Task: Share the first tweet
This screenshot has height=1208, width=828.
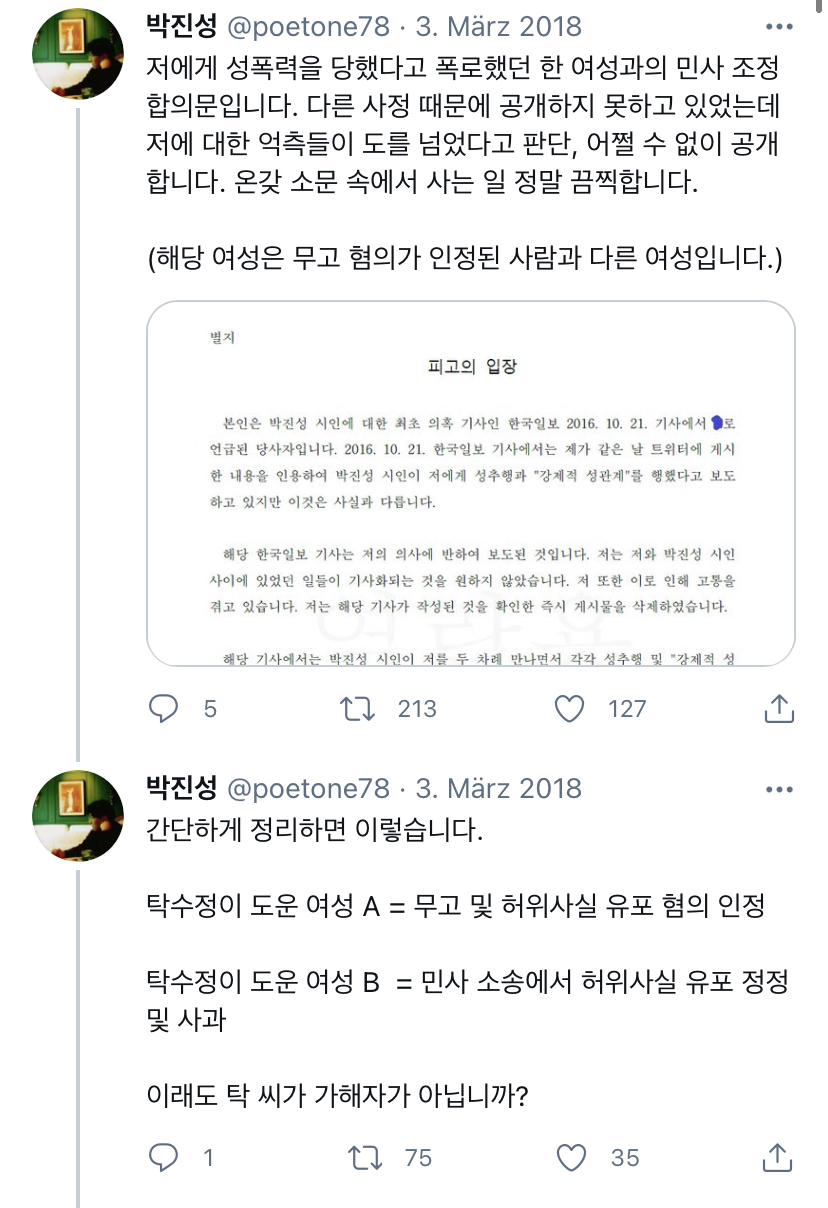Action: pyautogui.click(x=778, y=709)
